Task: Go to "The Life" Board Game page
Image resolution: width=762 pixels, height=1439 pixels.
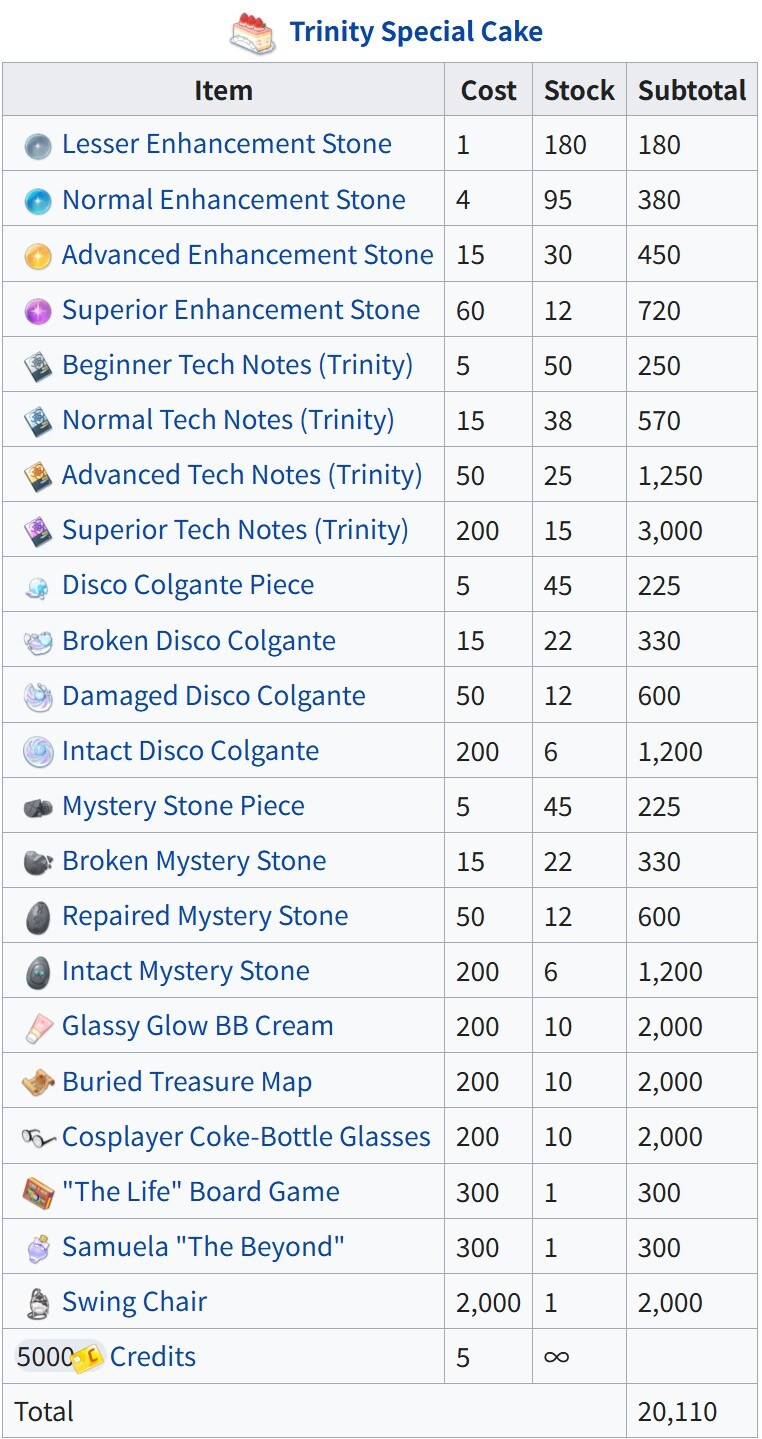Action: coord(200,1192)
